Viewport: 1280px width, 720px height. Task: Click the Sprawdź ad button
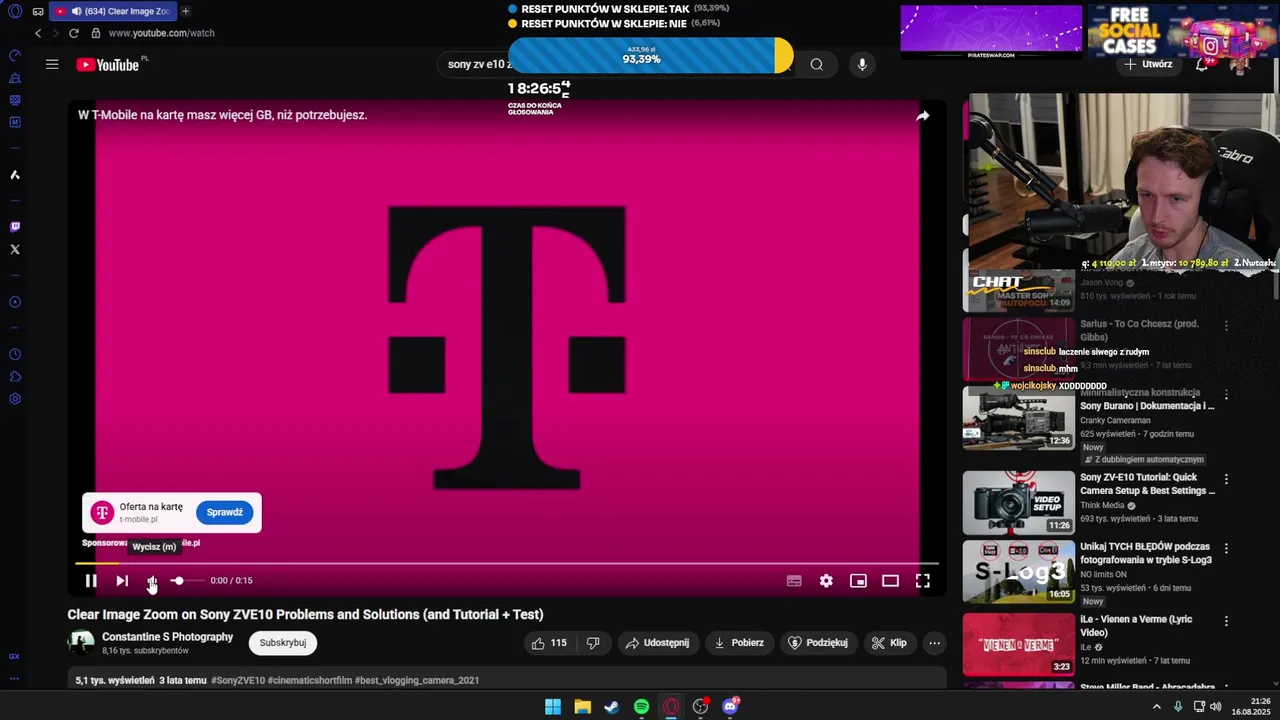[225, 512]
